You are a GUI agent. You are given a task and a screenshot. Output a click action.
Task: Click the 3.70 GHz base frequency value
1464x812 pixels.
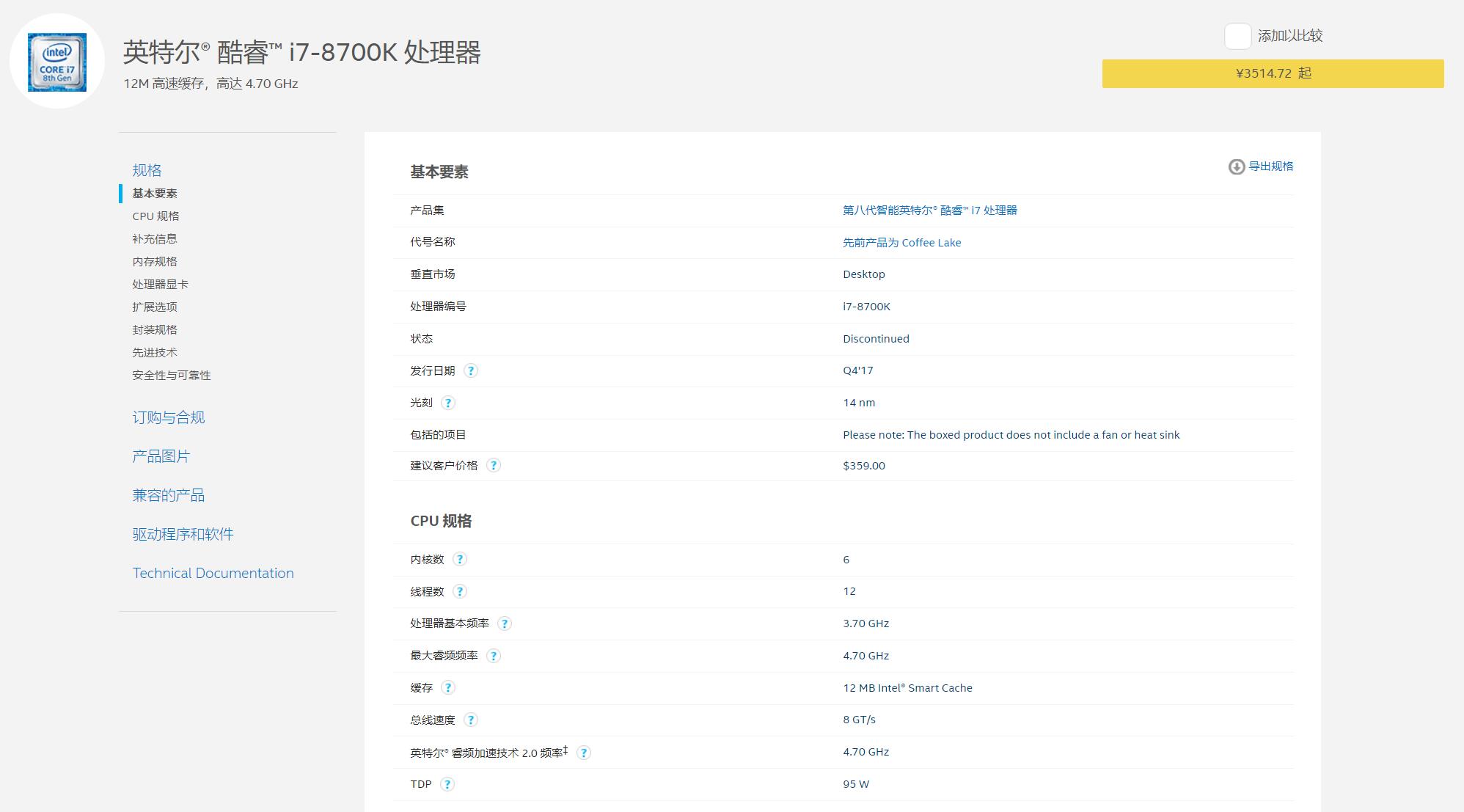(866, 623)
